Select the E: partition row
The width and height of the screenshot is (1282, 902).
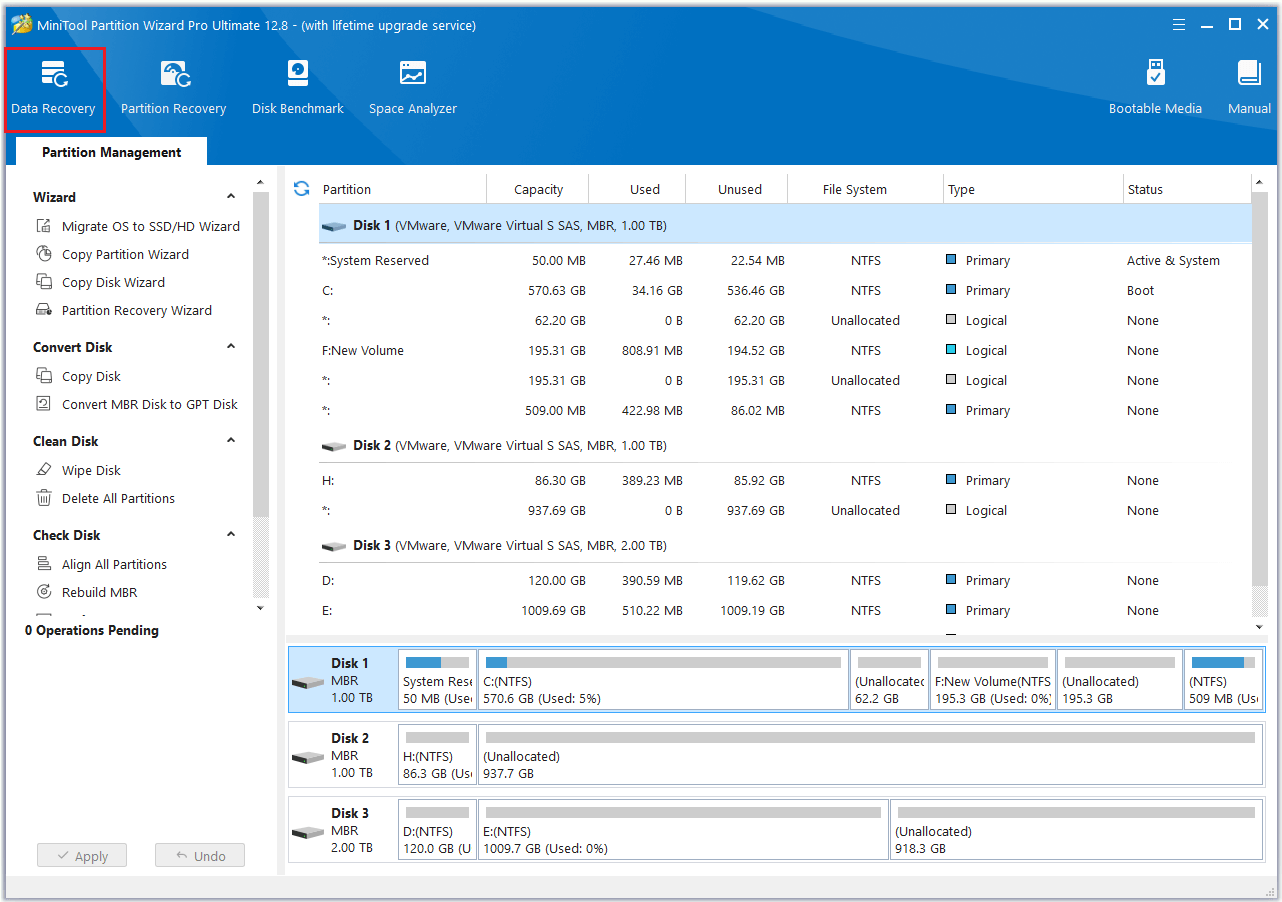pos(785,610)
